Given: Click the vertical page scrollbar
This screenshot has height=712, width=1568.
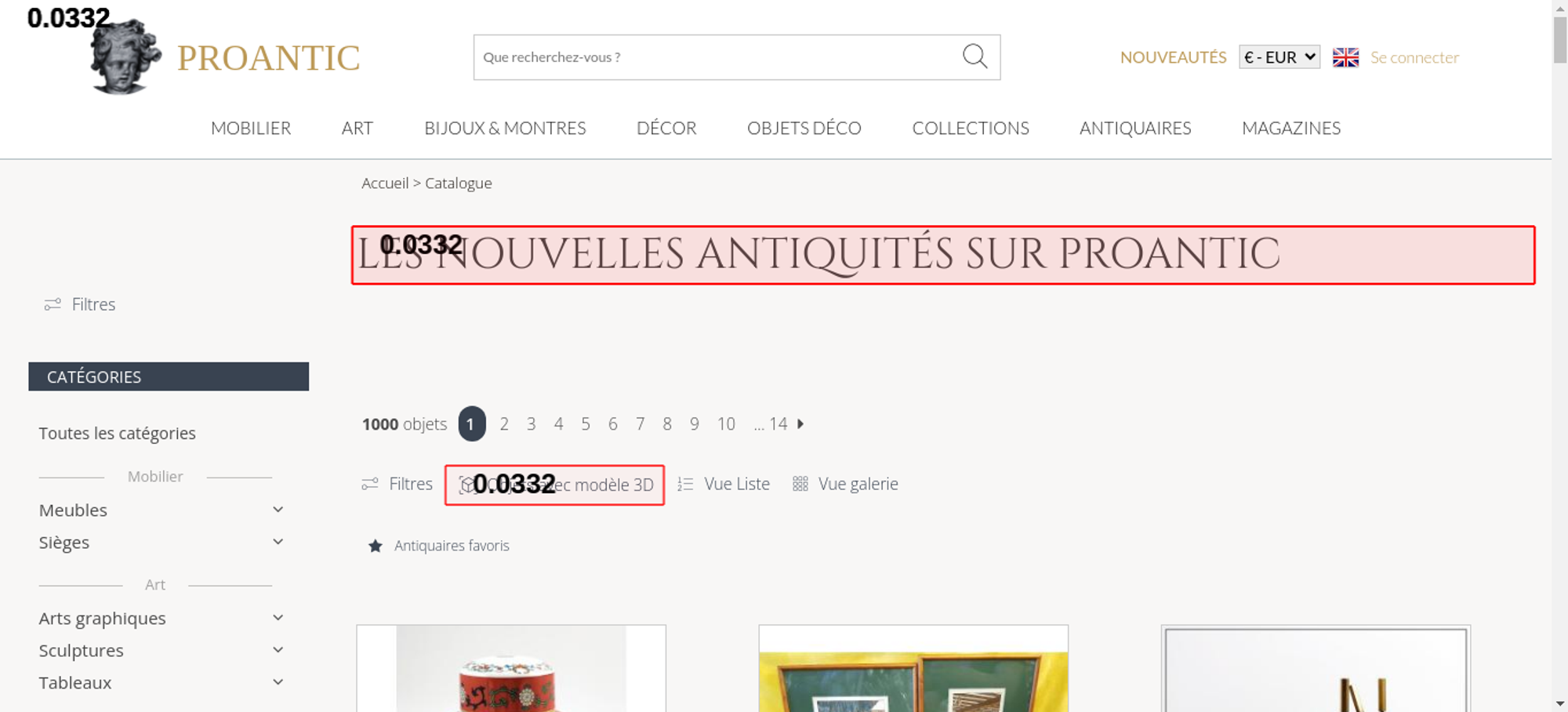Looking at the screenshot, I should point(1560,356).
